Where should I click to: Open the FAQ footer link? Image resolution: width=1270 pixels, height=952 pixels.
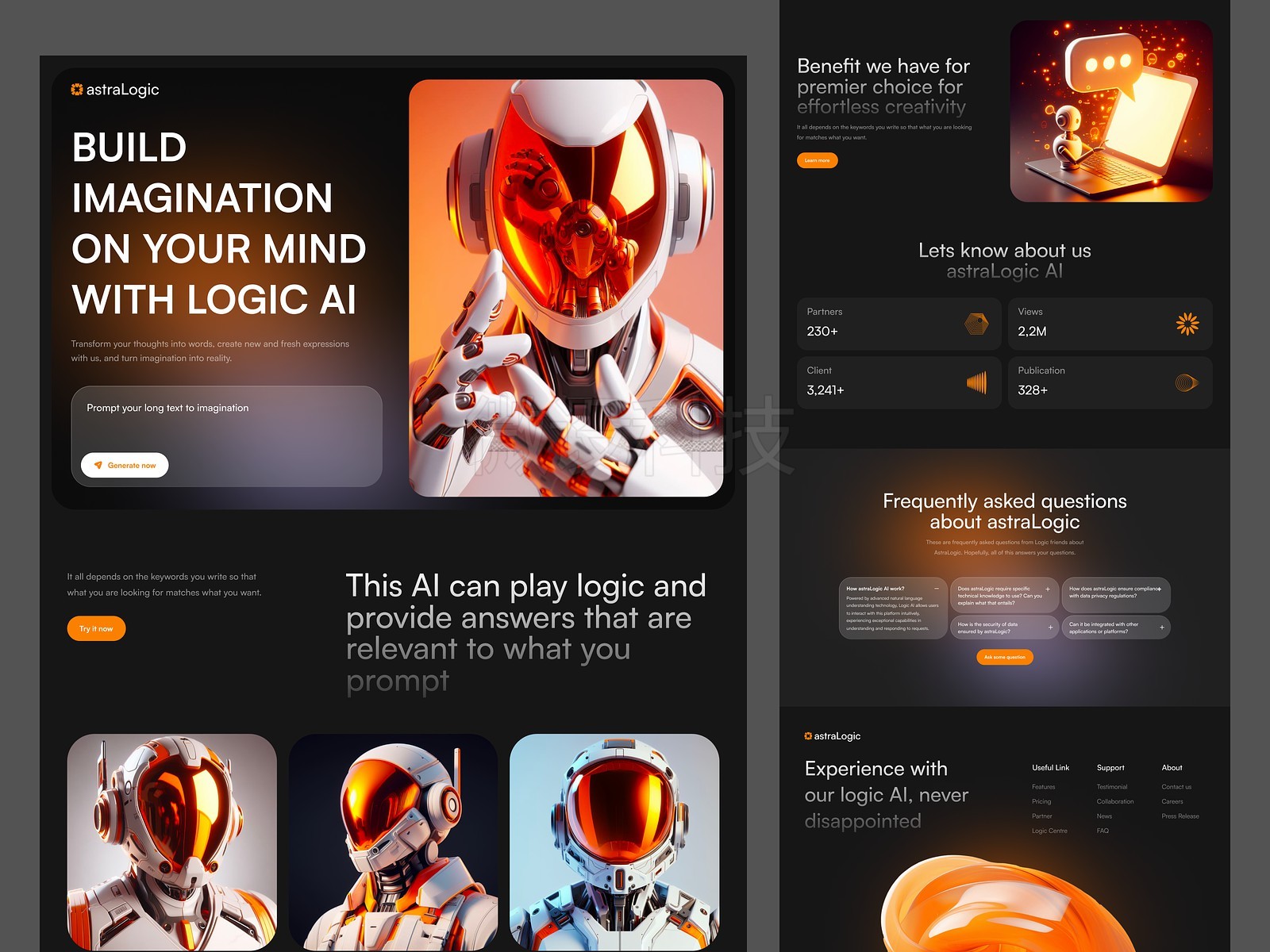[1103, 831]
